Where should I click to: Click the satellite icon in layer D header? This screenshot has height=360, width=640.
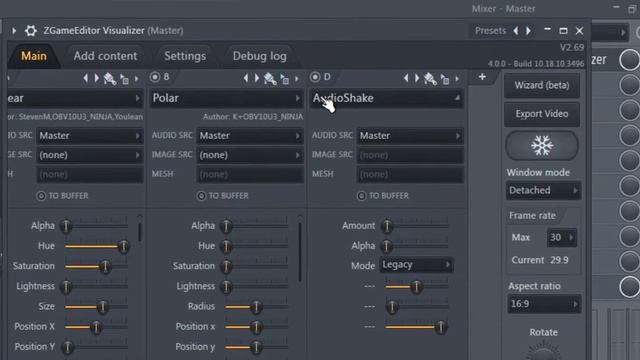[x=430, y=78]
